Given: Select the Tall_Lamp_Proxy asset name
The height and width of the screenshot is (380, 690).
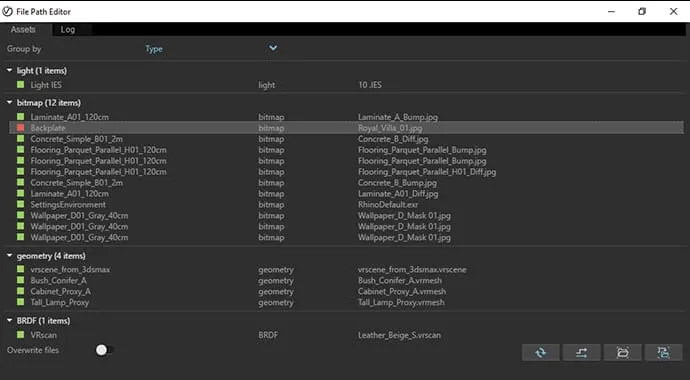Looking at the screenshot, I should tap(60, 303).
